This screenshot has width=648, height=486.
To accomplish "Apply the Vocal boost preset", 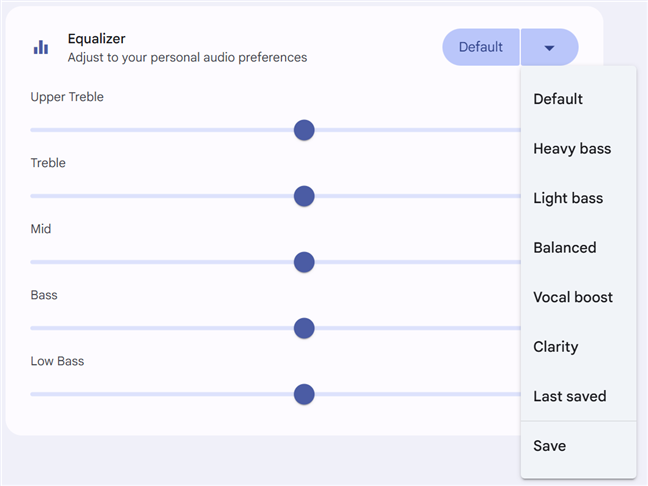I will [x=573, y=297].
